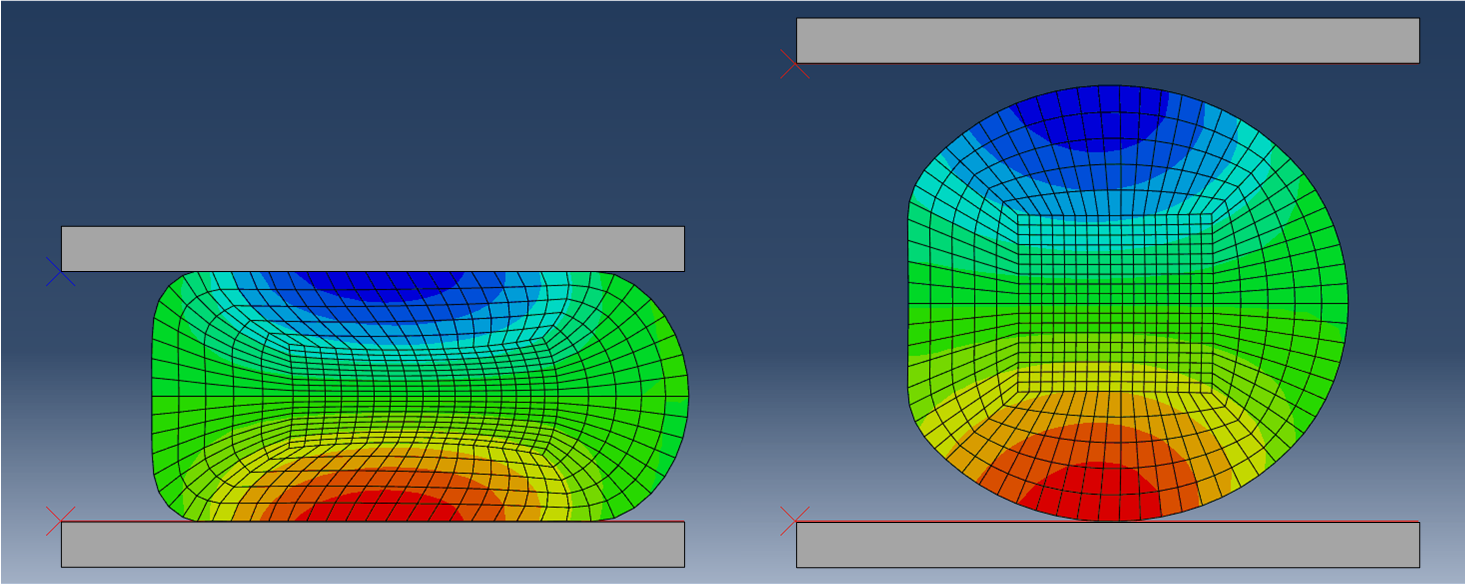Select the dense central mesh block of the right body
The height and width of the screenshot is (585, 1466).
1115,303
